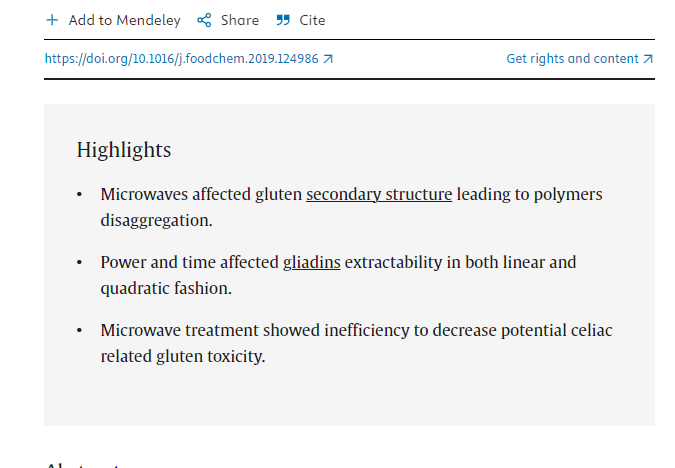Click the highlight about polymers disaggregation
The image size is (675, 468).
(351, 207)
